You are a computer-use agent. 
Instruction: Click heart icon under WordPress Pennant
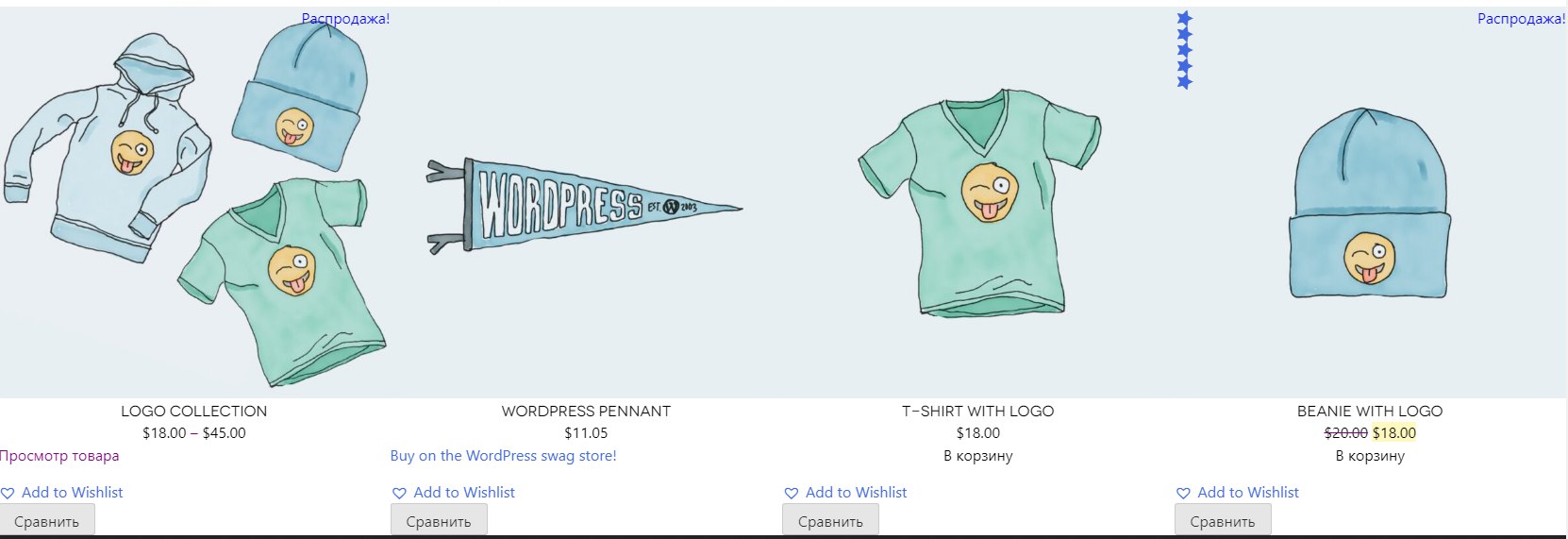click(399, 493)
